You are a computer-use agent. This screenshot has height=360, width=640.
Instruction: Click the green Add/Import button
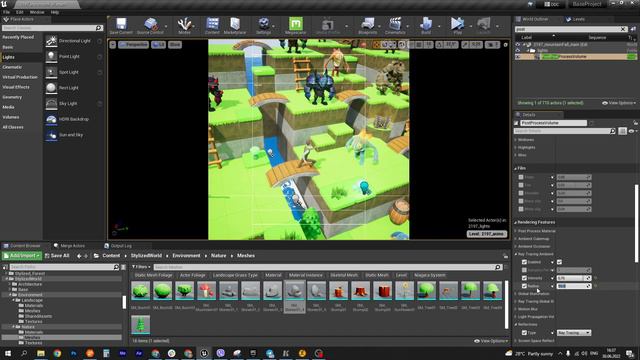22,256
